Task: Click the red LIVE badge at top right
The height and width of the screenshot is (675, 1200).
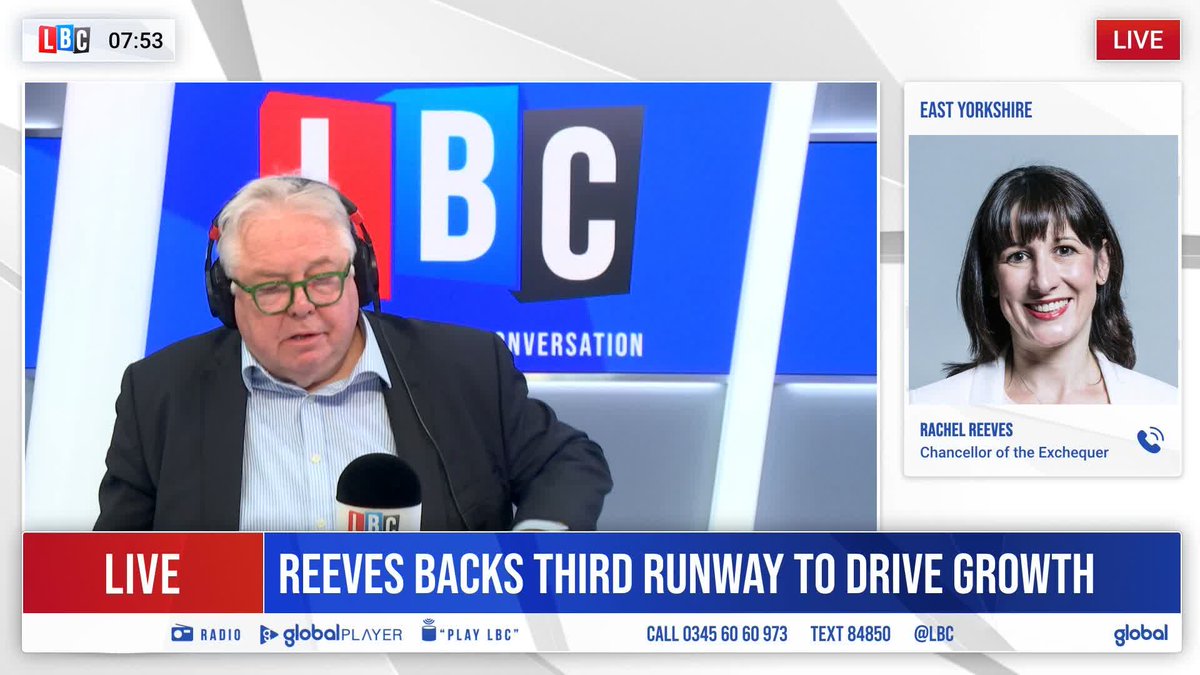Action: 1138,40
